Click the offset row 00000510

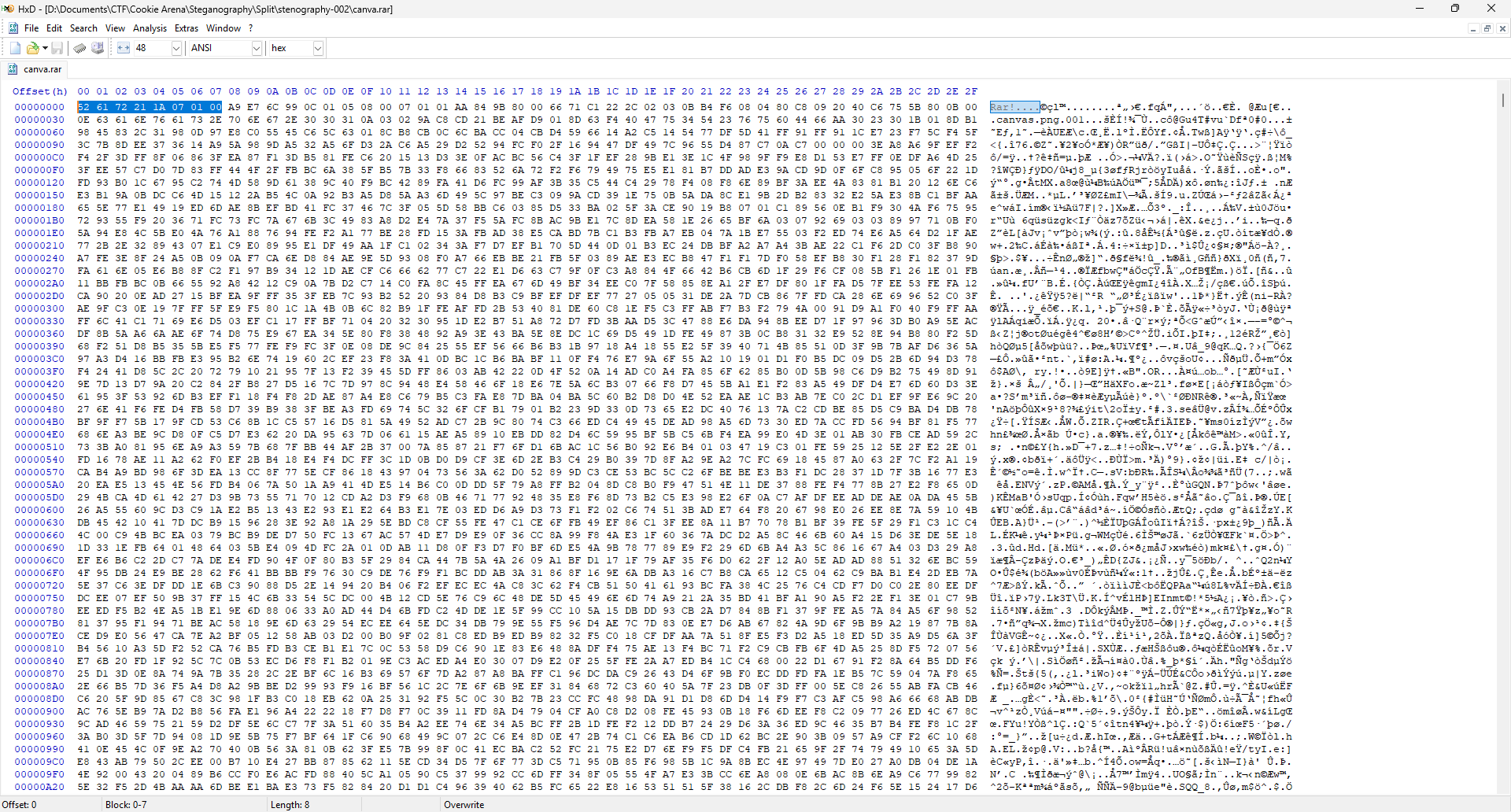[x=39, y=447]
